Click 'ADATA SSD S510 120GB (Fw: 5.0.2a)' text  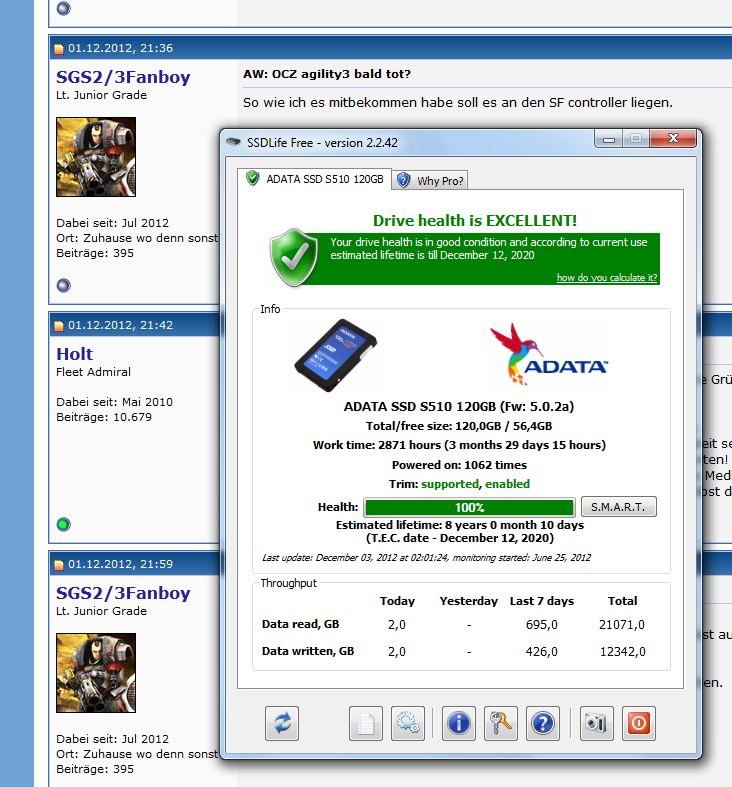click(x=459, y=407)
